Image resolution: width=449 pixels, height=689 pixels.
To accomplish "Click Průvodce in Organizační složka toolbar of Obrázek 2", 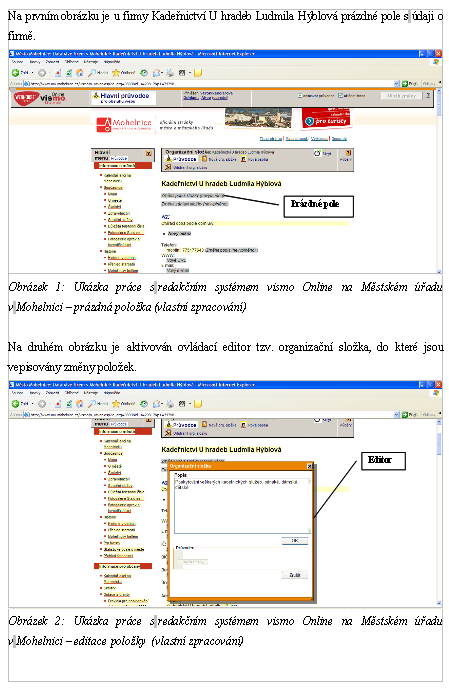I will tap(181, 425).
